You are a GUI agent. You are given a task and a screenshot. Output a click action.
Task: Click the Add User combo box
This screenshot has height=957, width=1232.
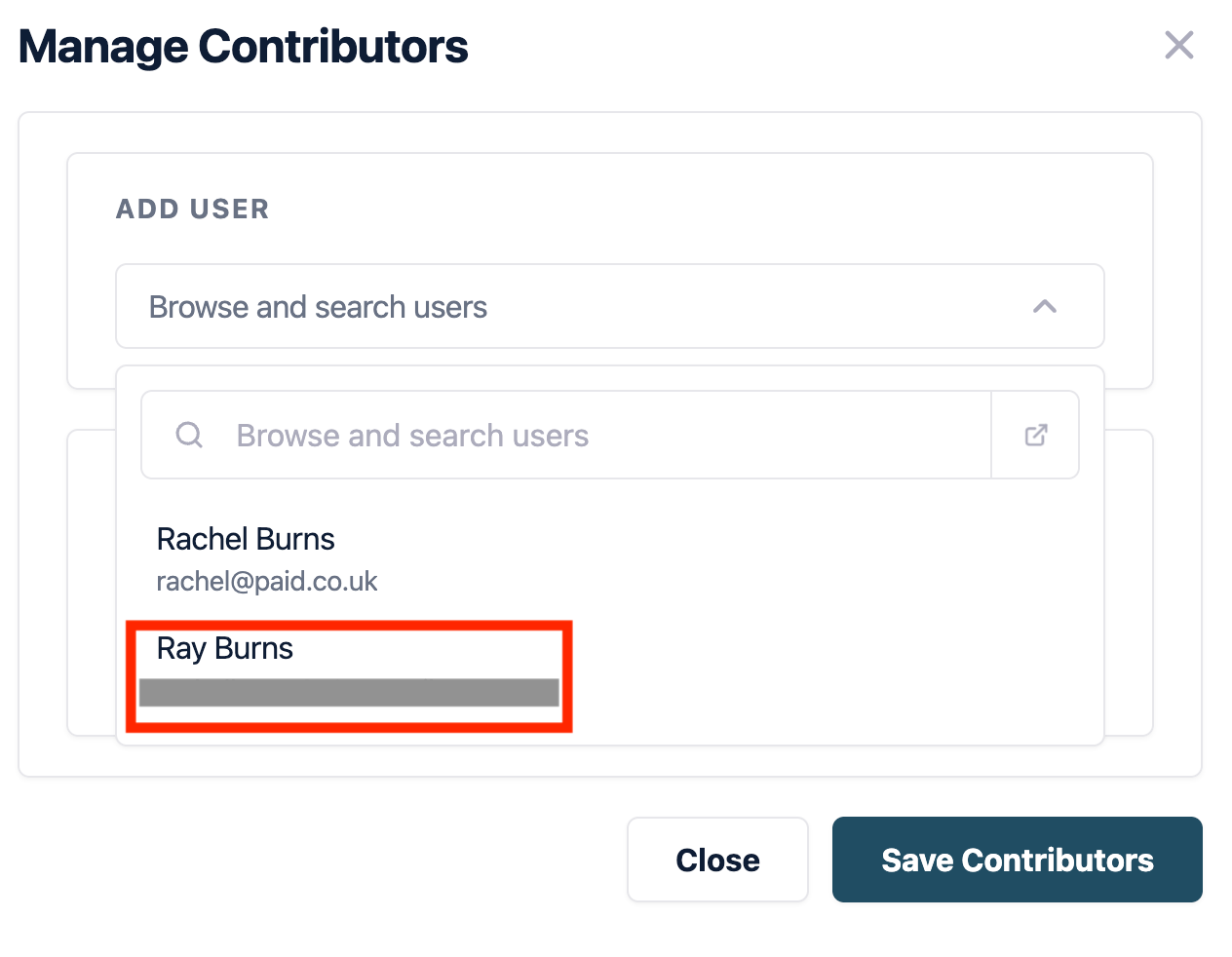tap(585, 307)
